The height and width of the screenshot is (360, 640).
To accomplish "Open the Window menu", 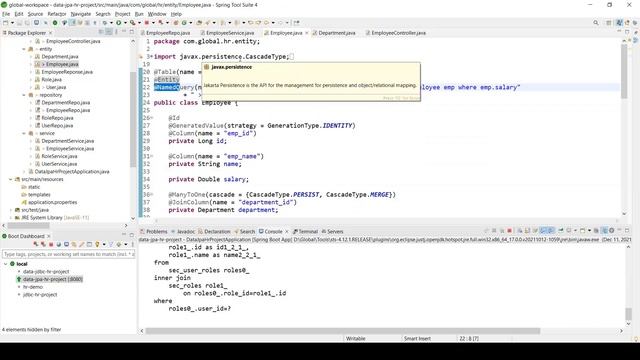I will [157, 14].
